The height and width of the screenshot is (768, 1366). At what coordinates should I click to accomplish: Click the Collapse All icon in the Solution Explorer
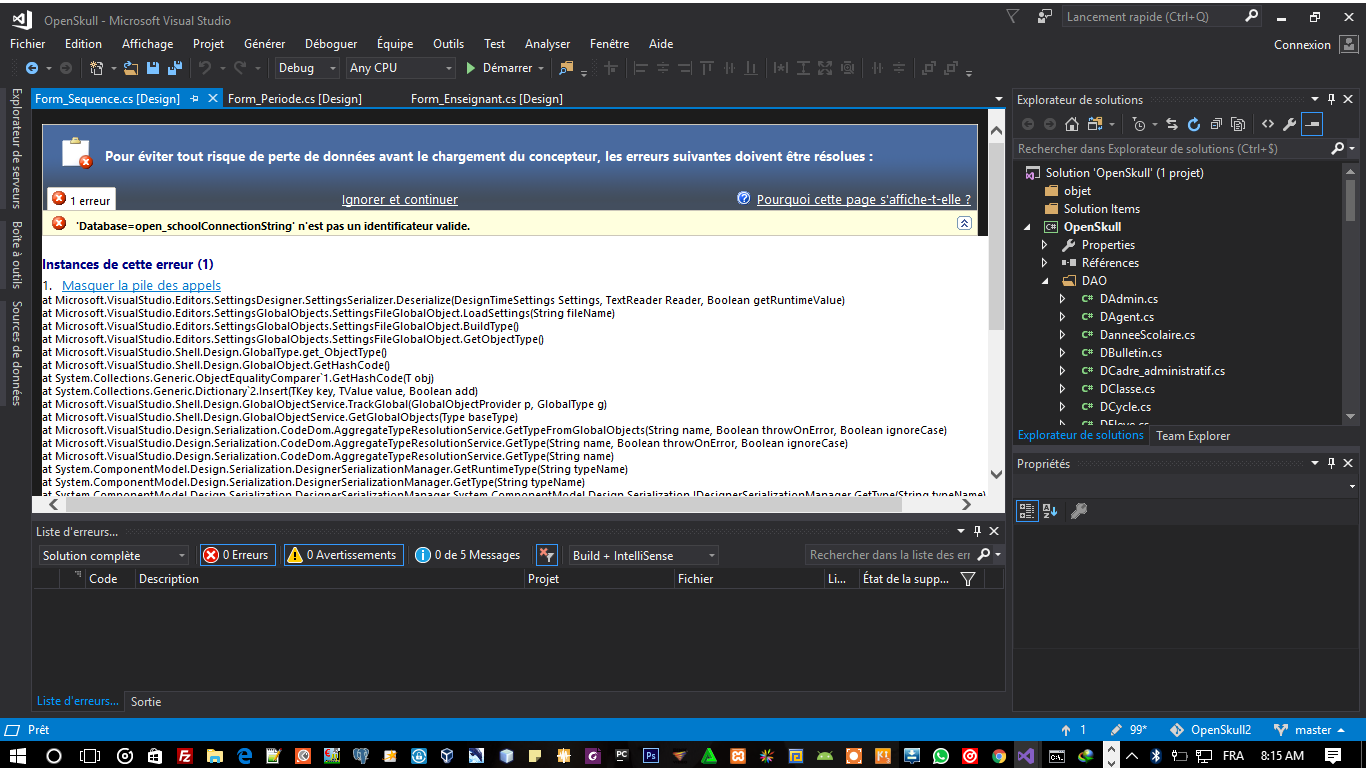[1216, 124]
